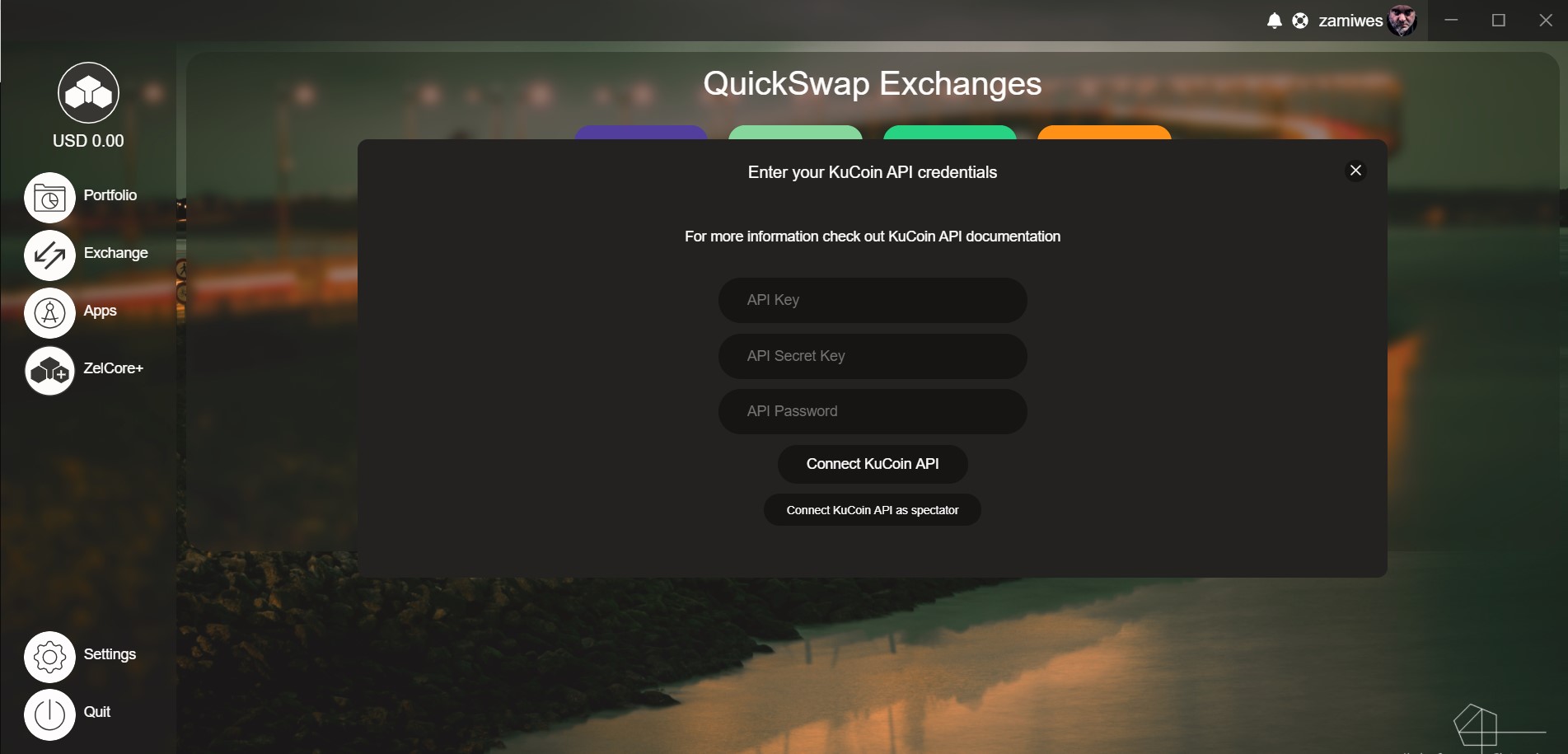Open the Settings gear icon

tap(49, 657)
